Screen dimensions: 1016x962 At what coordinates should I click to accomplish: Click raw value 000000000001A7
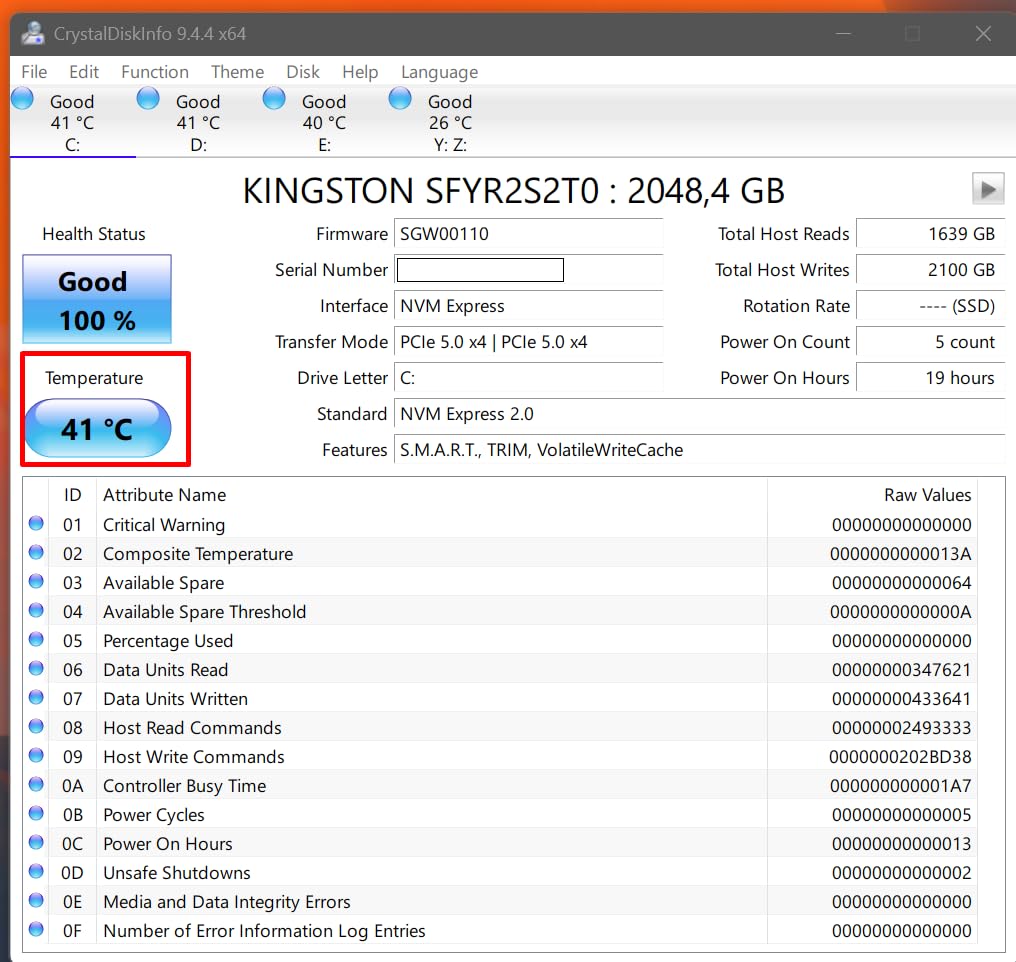[901, 786]
